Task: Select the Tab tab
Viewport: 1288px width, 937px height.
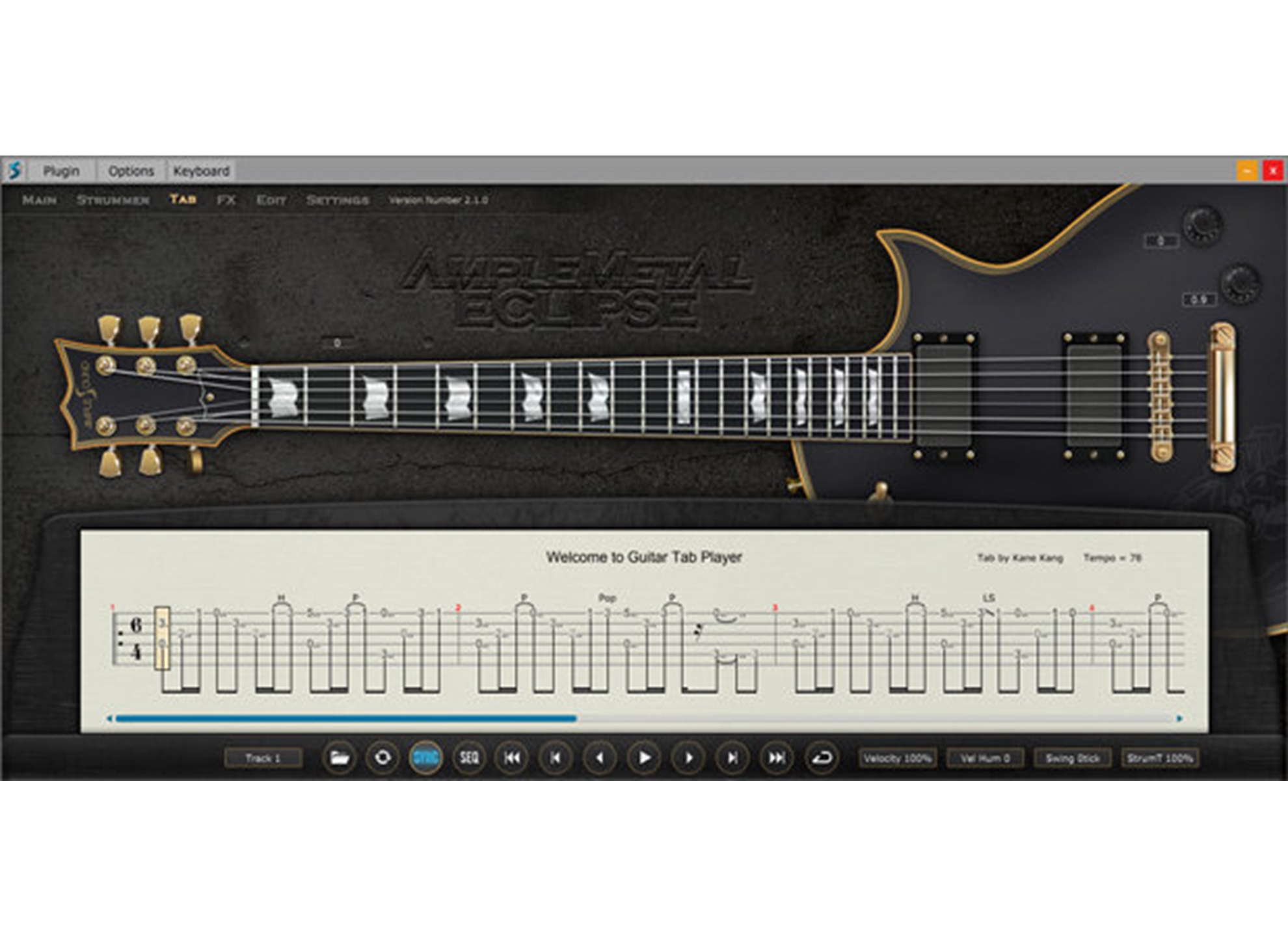Action: pyautogui.click(x=183, y=199)
